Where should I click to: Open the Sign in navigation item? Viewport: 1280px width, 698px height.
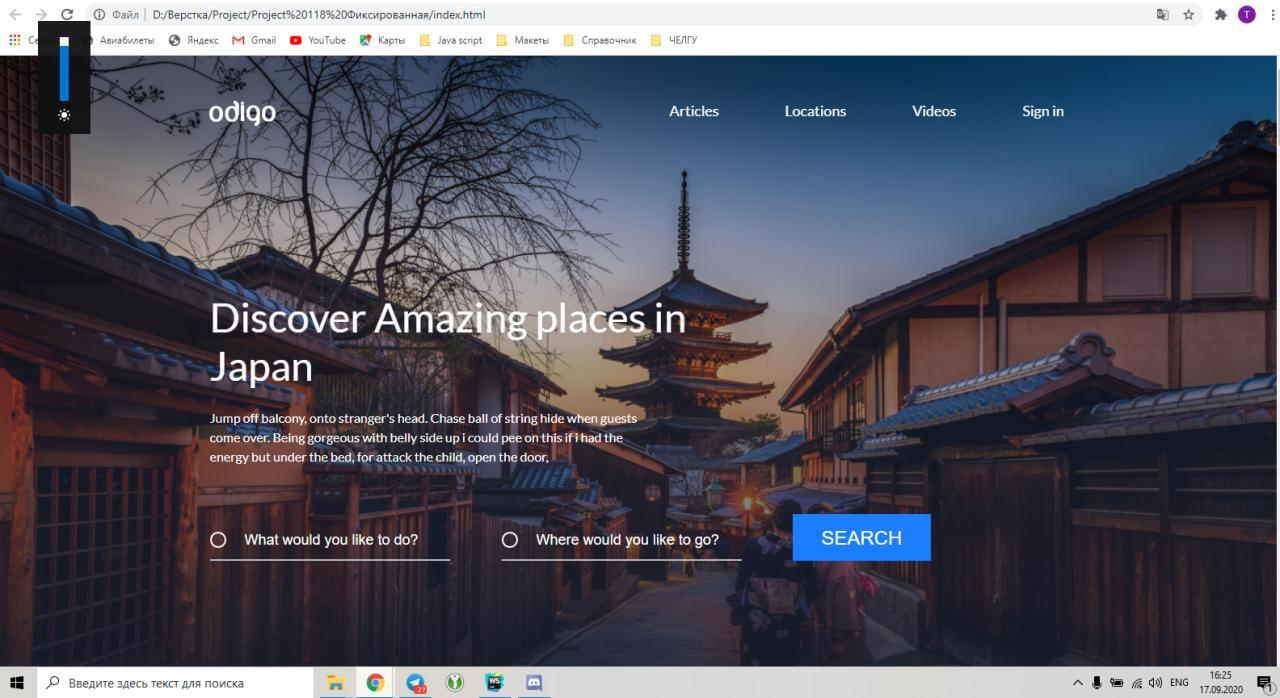(1043, 111)
